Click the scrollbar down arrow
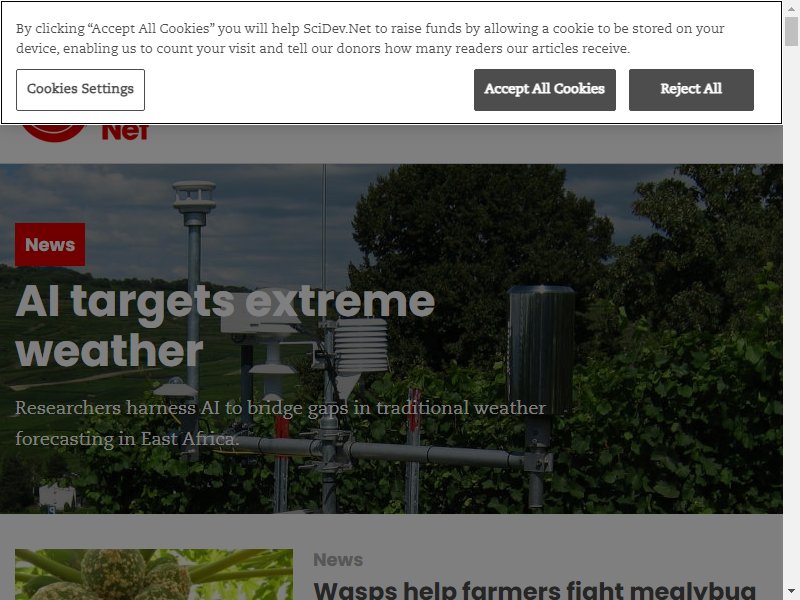Image resolution: width=800 pixels, height=600 pixels. (791, 592)
